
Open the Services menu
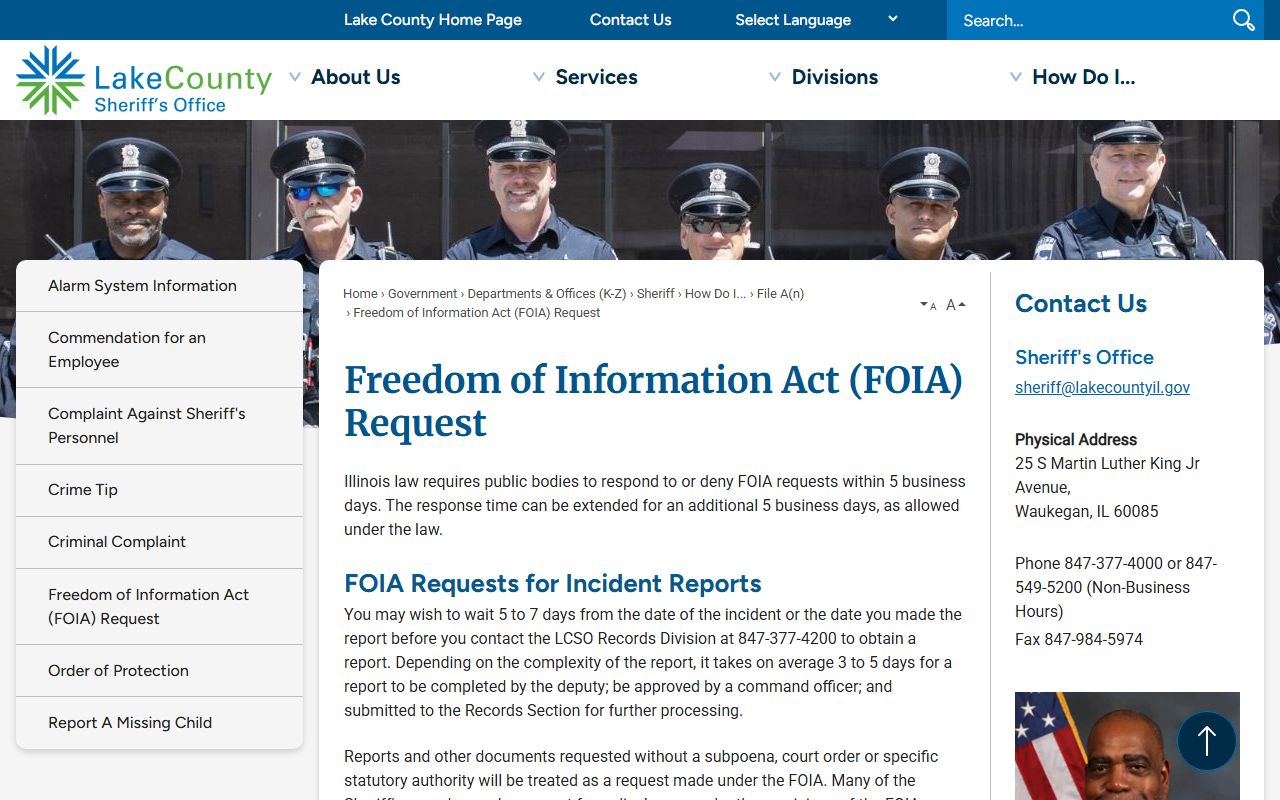point(596,77)
